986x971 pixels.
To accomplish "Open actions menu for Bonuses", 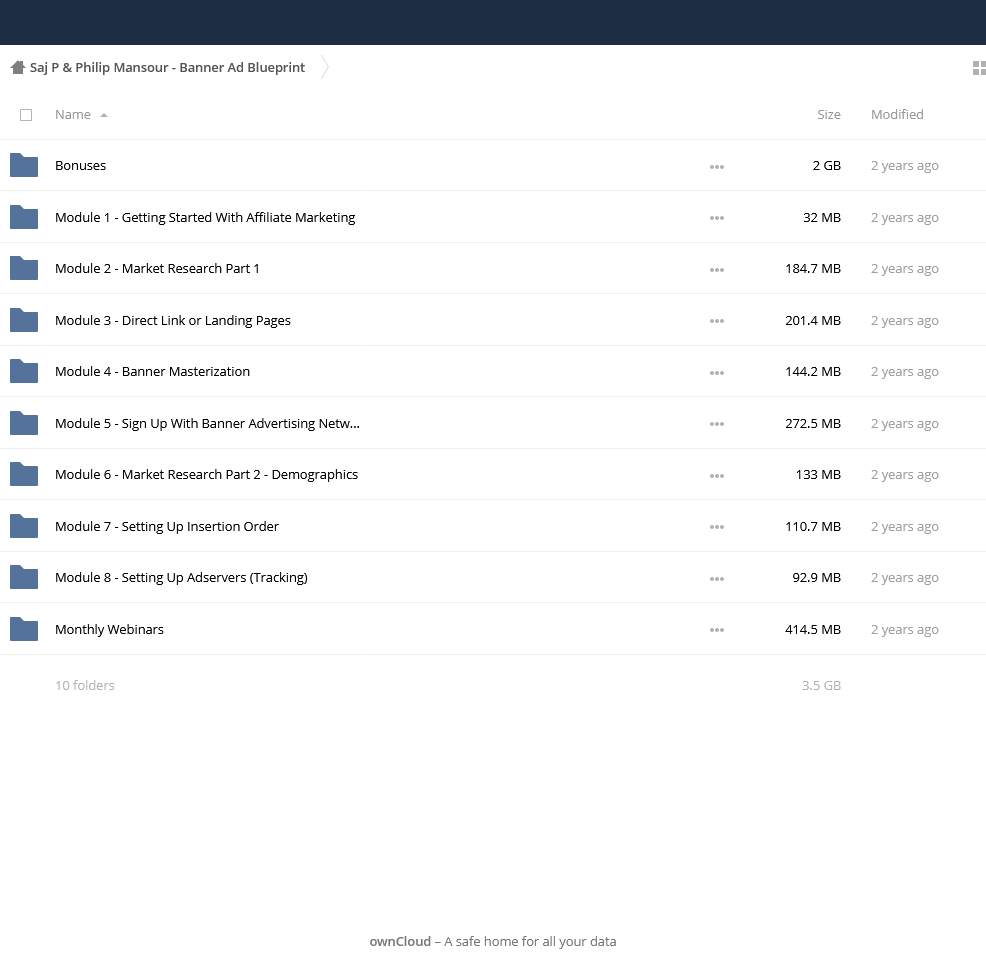I will [x=717, y=167].
